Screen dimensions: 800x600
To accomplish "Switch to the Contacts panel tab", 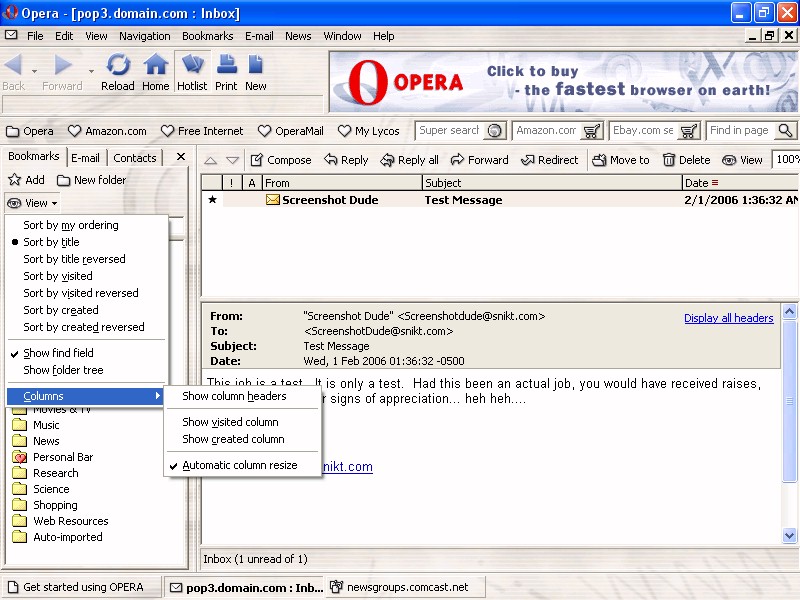I will pos(134,157).
